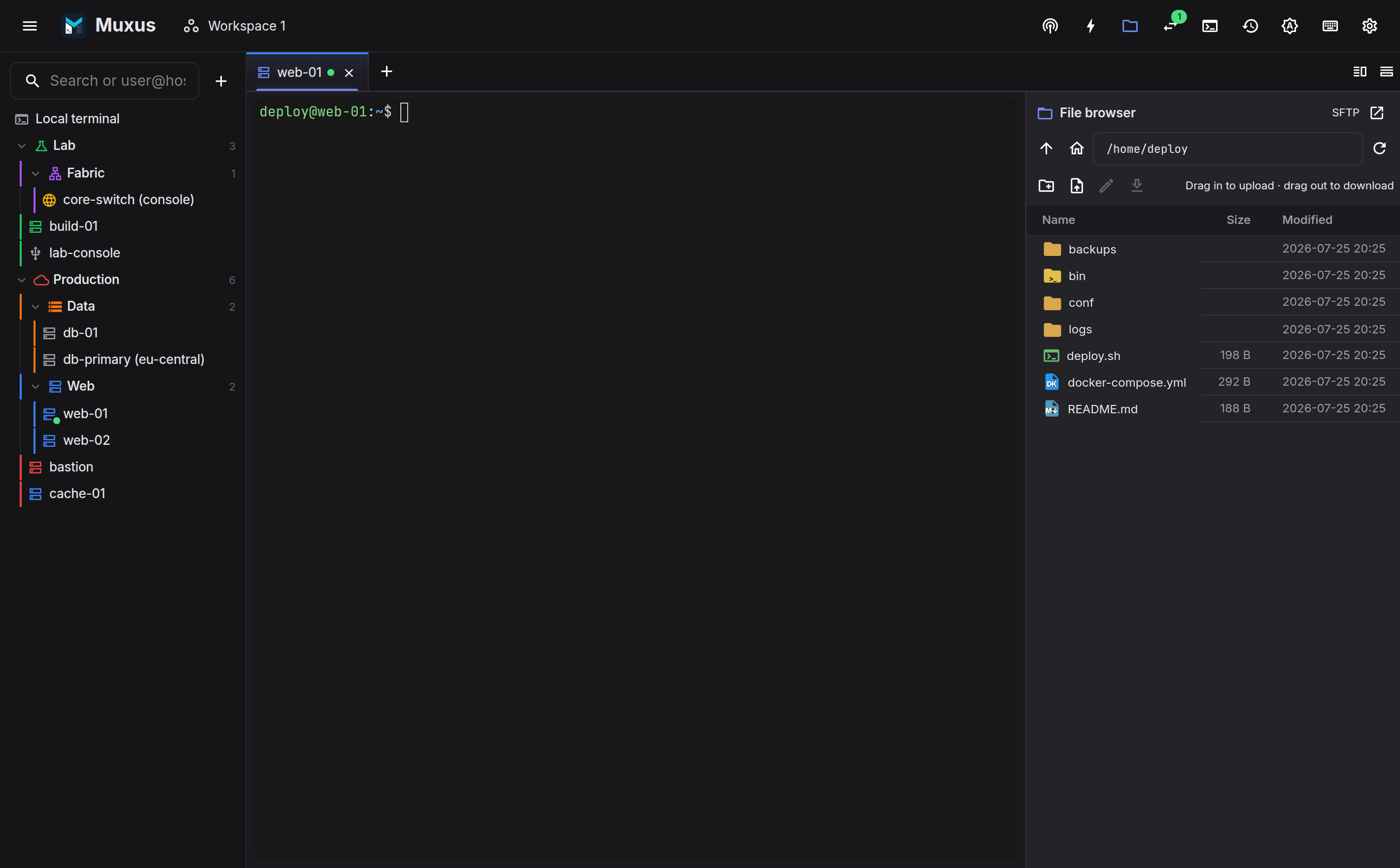
Task: Upload a file icon
Action: pyautogui.click(x=1077, y=185)
